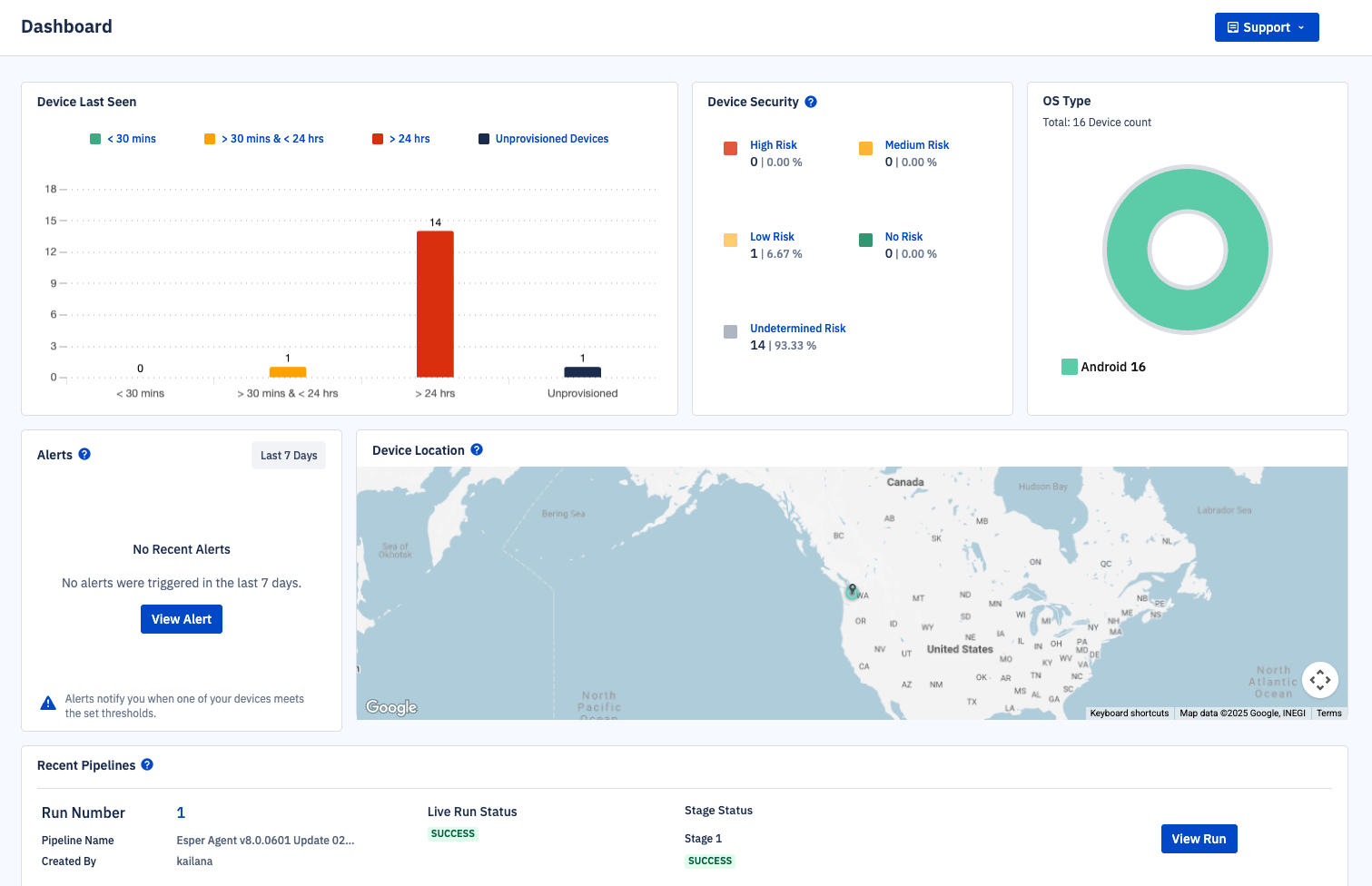
Task: Click the device location pin on map
Action: [852, 590]
